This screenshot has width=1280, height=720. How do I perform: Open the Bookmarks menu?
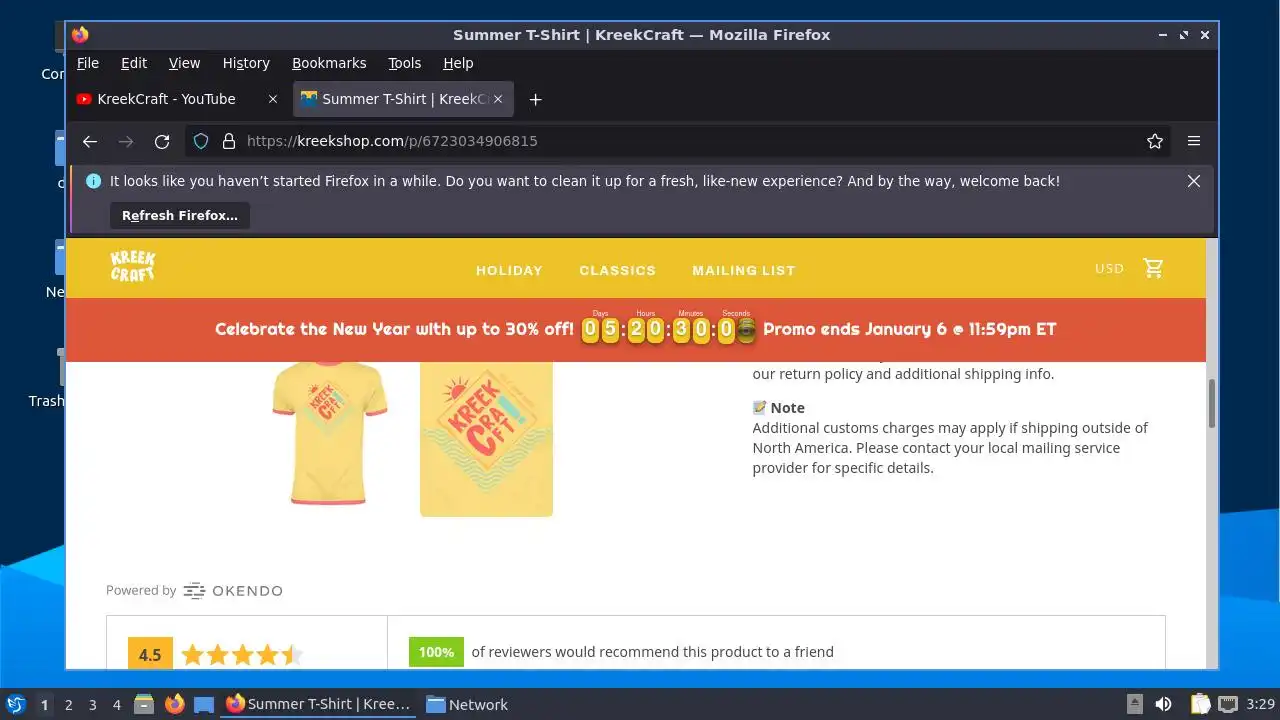click(x=329, y=63)
